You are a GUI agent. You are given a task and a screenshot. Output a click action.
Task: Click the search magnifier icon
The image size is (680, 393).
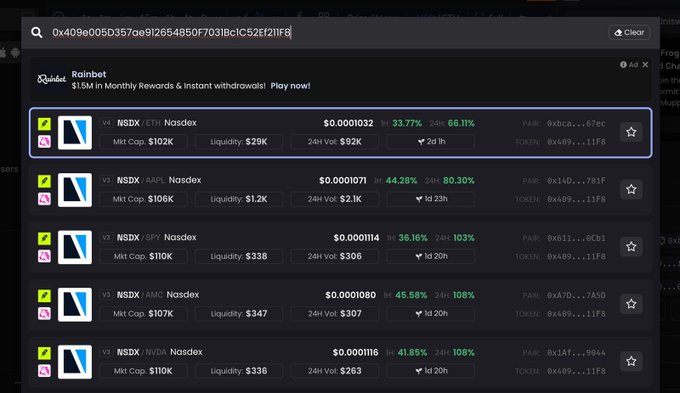tap(37, 32)
